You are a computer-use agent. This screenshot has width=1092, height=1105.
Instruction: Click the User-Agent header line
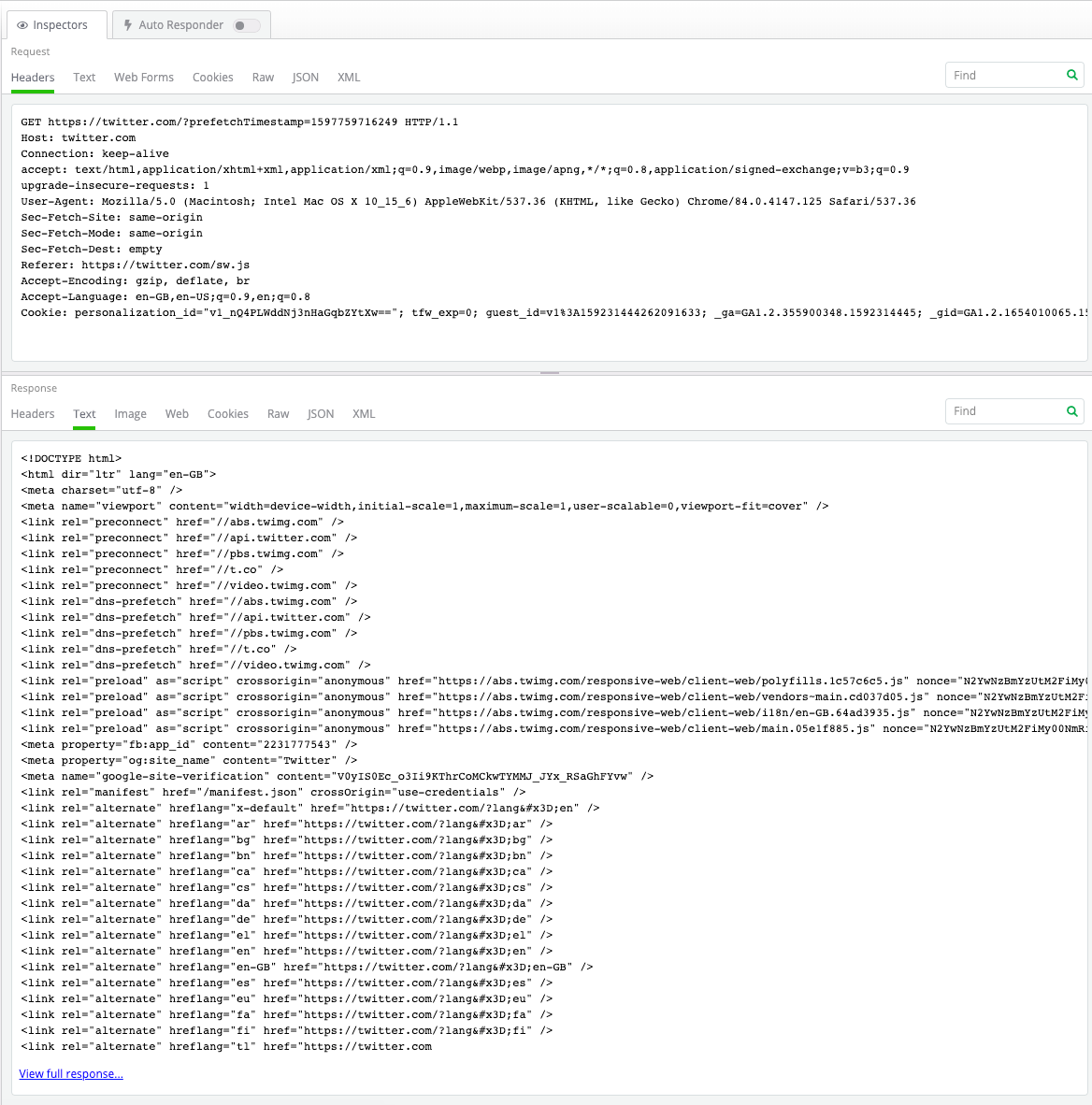pos(468,202)
